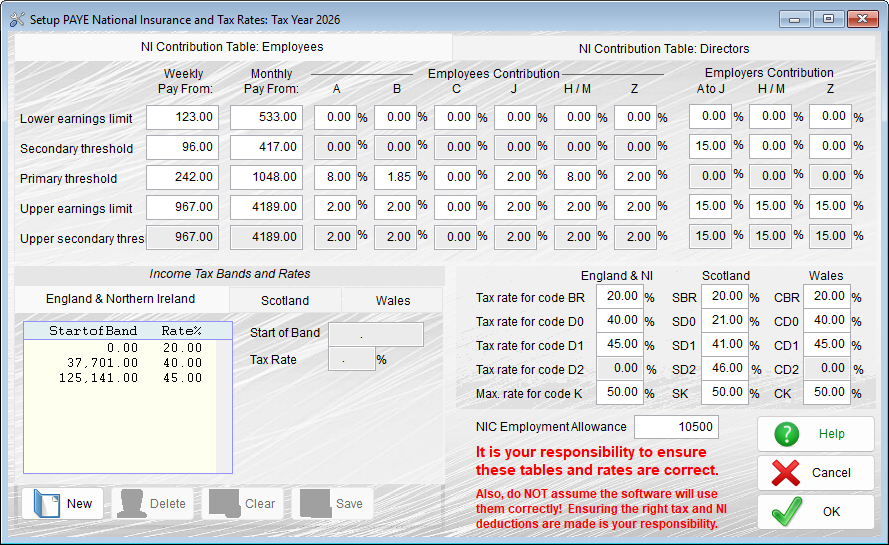889x545 pixels.
Task: Click the StartofBand column header
Action: (93, 331)
